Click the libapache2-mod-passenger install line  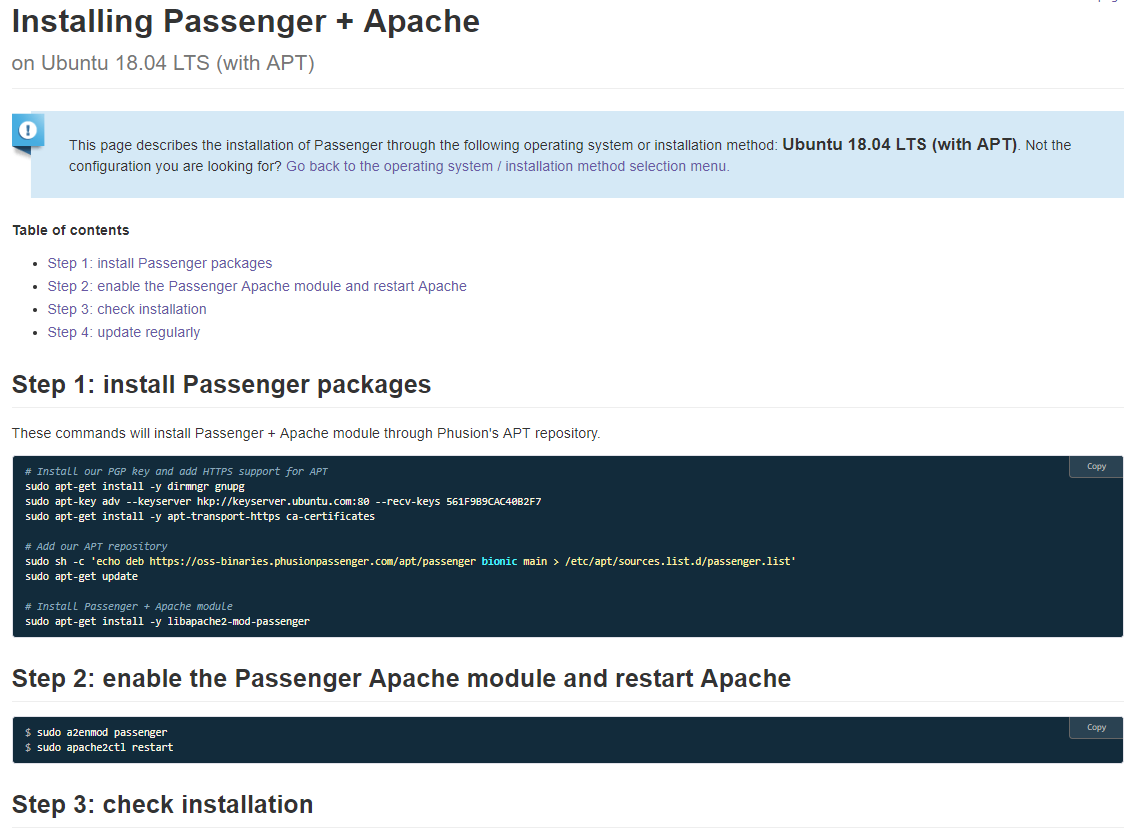[x=168, y=622]
